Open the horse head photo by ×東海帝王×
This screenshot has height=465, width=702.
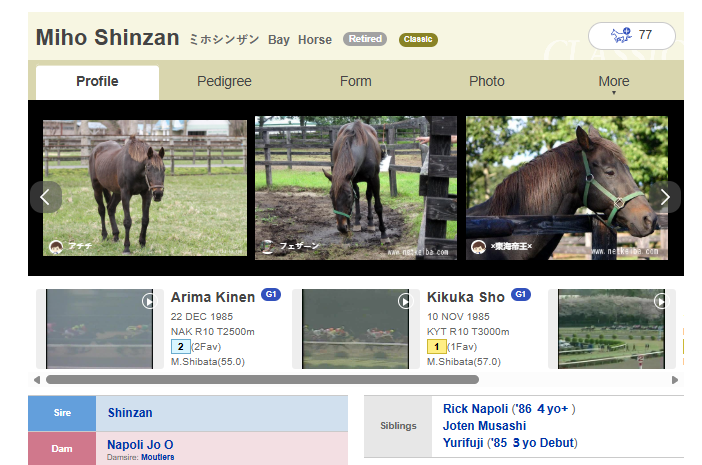coord(567,188)
